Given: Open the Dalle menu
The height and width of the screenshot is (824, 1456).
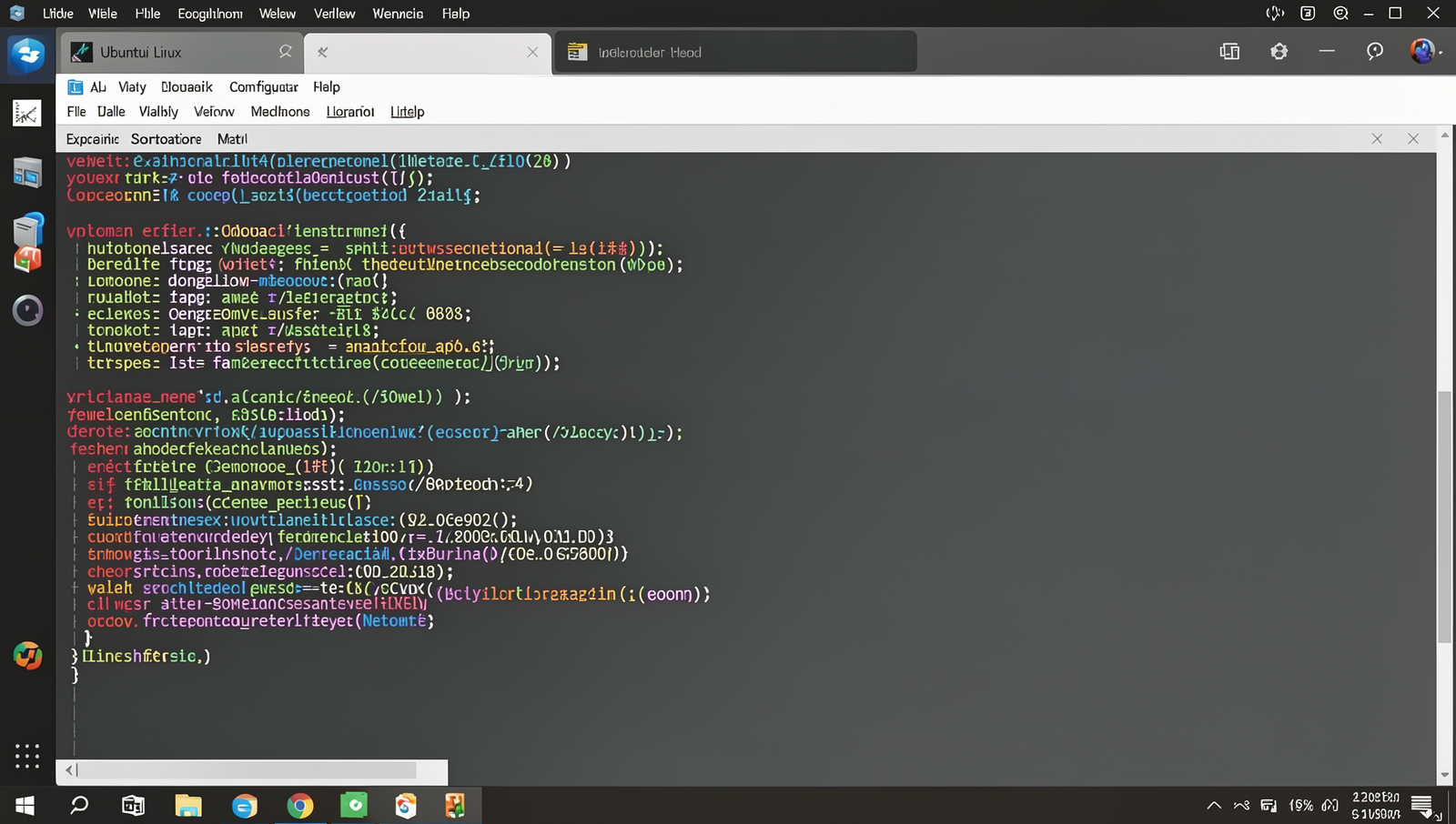Looking at the screenshot, I should pos(111,112).
